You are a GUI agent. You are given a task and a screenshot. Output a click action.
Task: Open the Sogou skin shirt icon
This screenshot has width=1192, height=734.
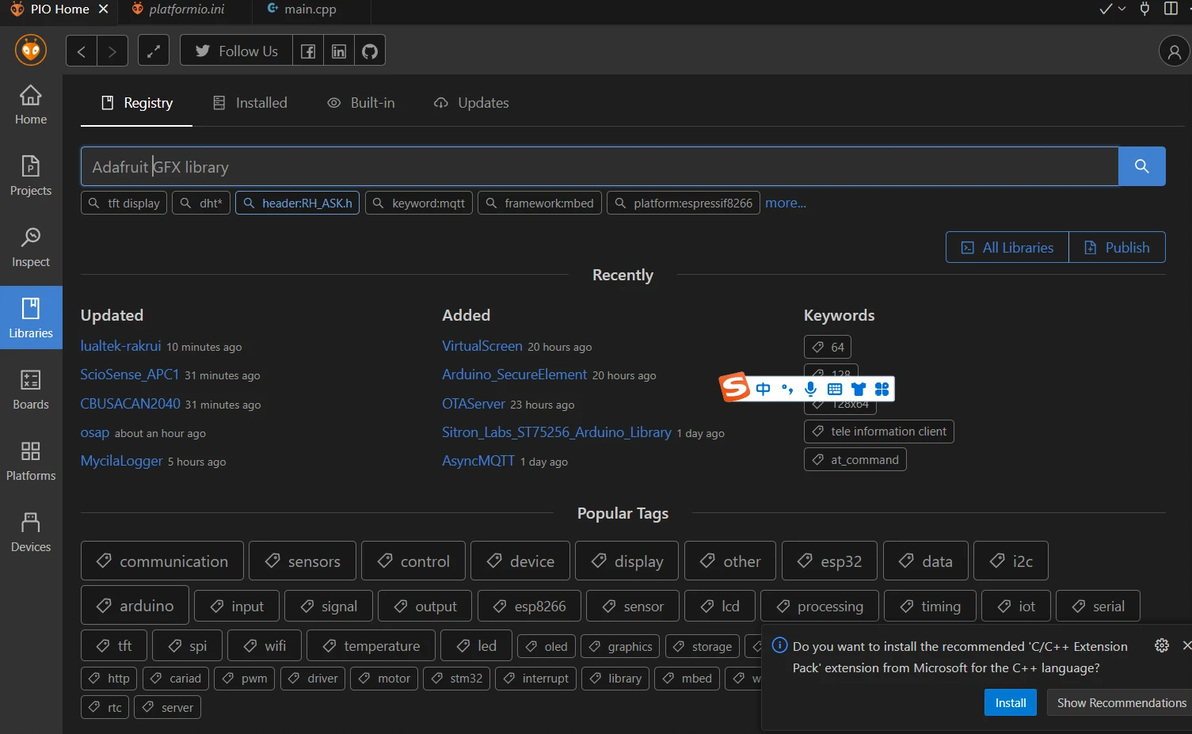click(x=858, y=389)
